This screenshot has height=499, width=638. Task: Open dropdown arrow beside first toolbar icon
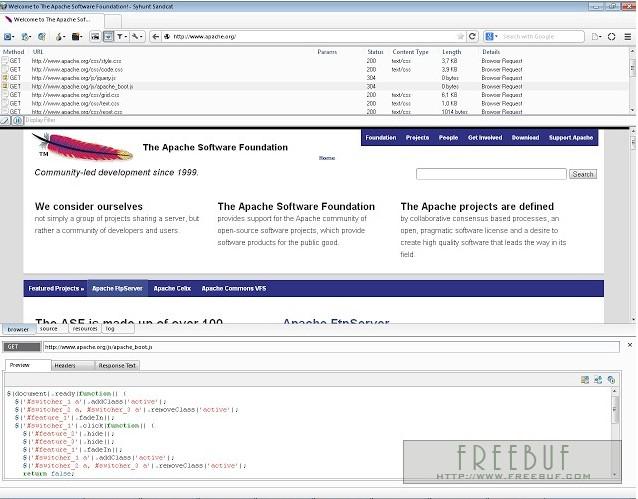(13, 37)
